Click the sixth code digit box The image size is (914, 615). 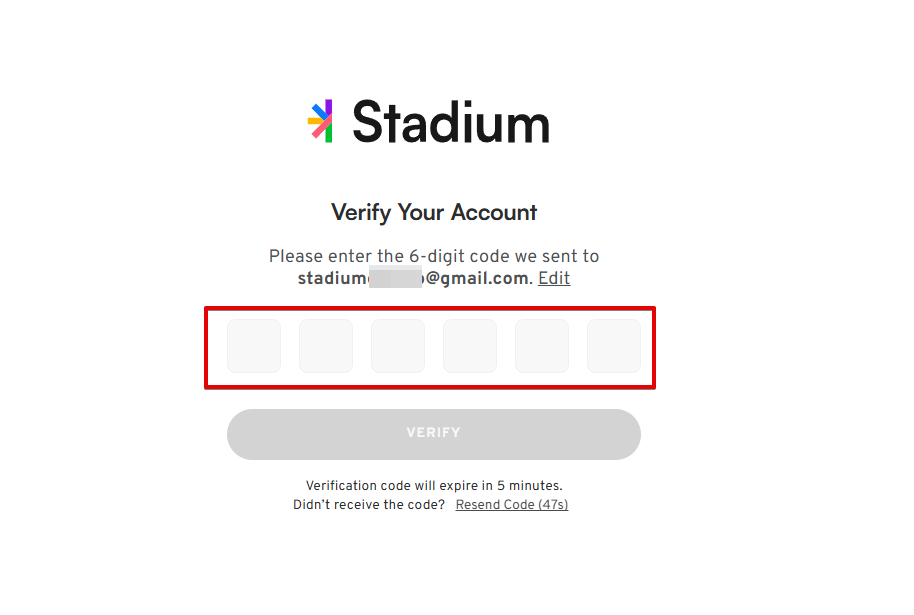coord(614,346)
